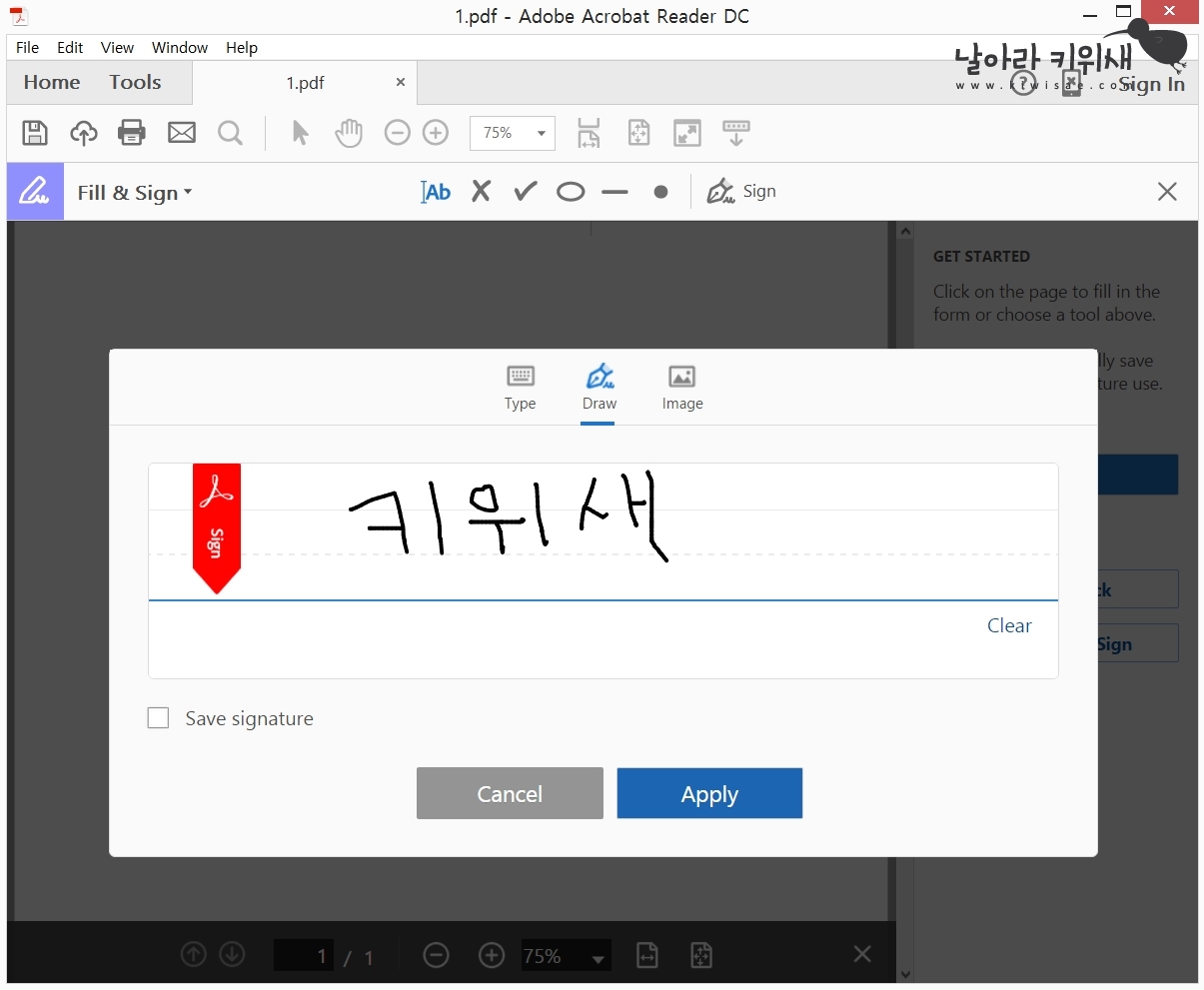Screen dimensions: 1204x990
Task: Switch to the Image signature tab
Action: (x=682, y=389)
